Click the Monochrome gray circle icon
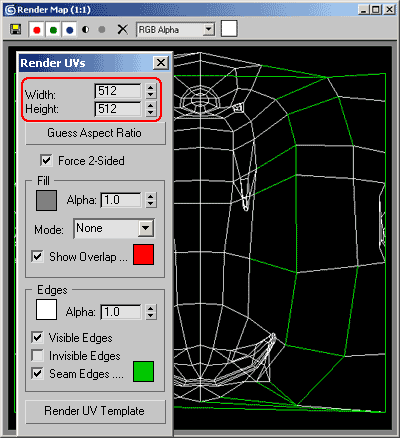The height and width of the screenshot is (438, 400). pyautogui.click(x=102, y=30)
